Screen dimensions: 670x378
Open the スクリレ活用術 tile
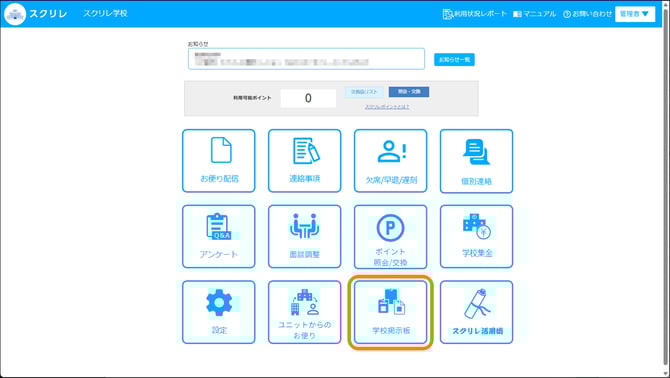pyautogui.click(x=476, y=312)
